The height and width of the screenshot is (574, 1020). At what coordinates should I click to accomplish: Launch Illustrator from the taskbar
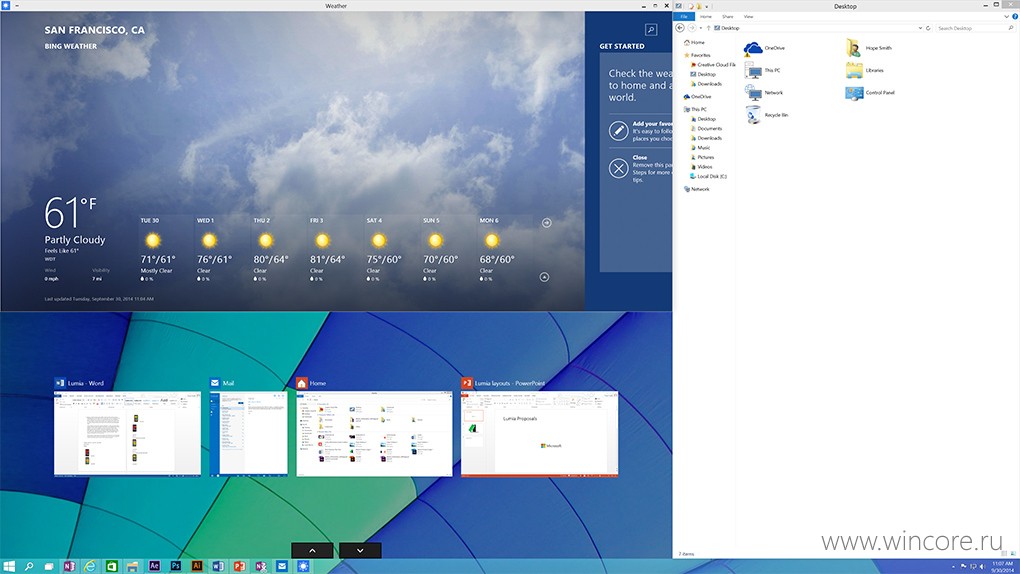(x=197, y=566)
